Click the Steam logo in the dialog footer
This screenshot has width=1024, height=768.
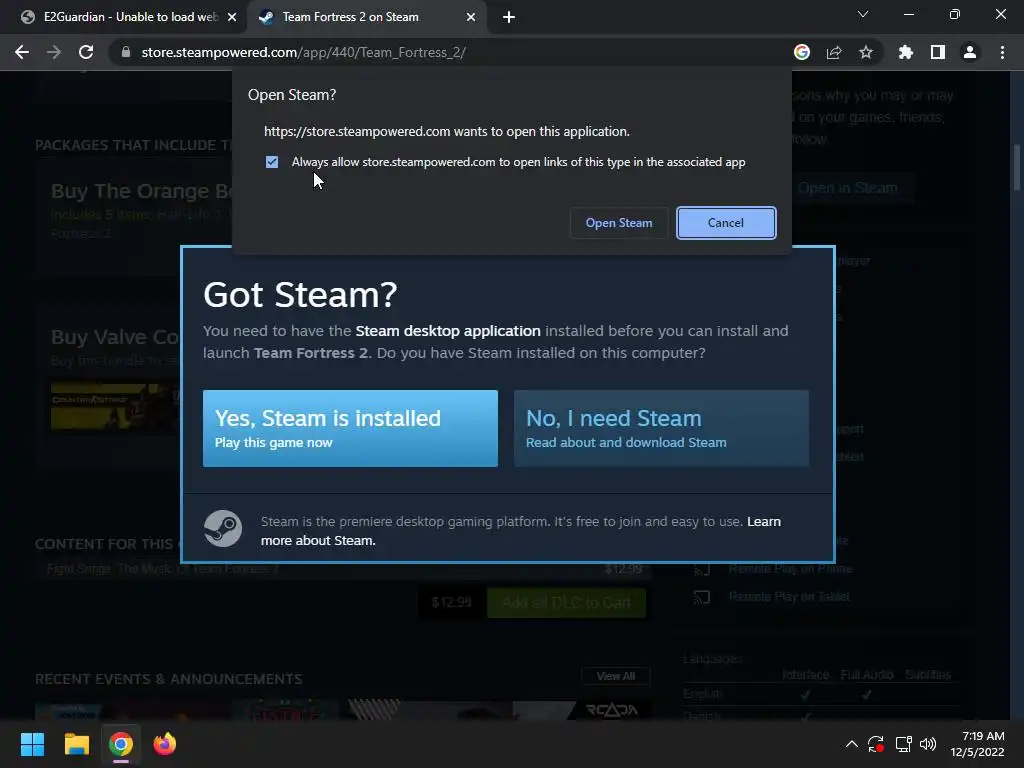point(223,528)
